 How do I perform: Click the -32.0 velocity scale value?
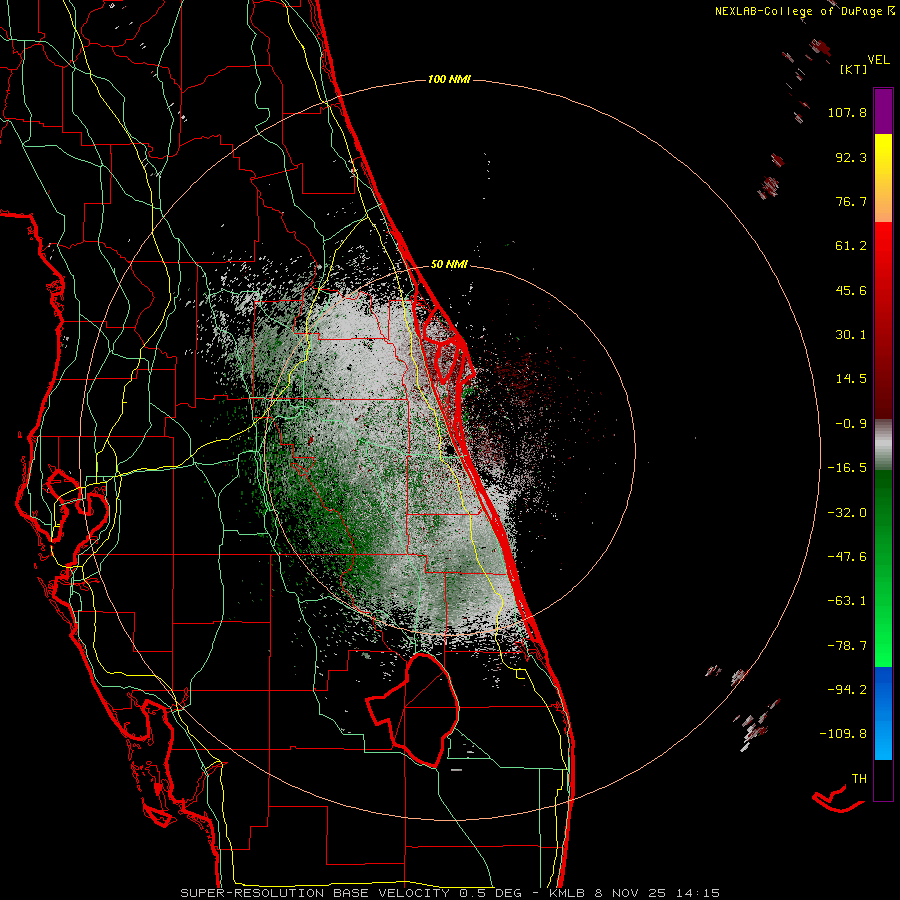(847, 513)
